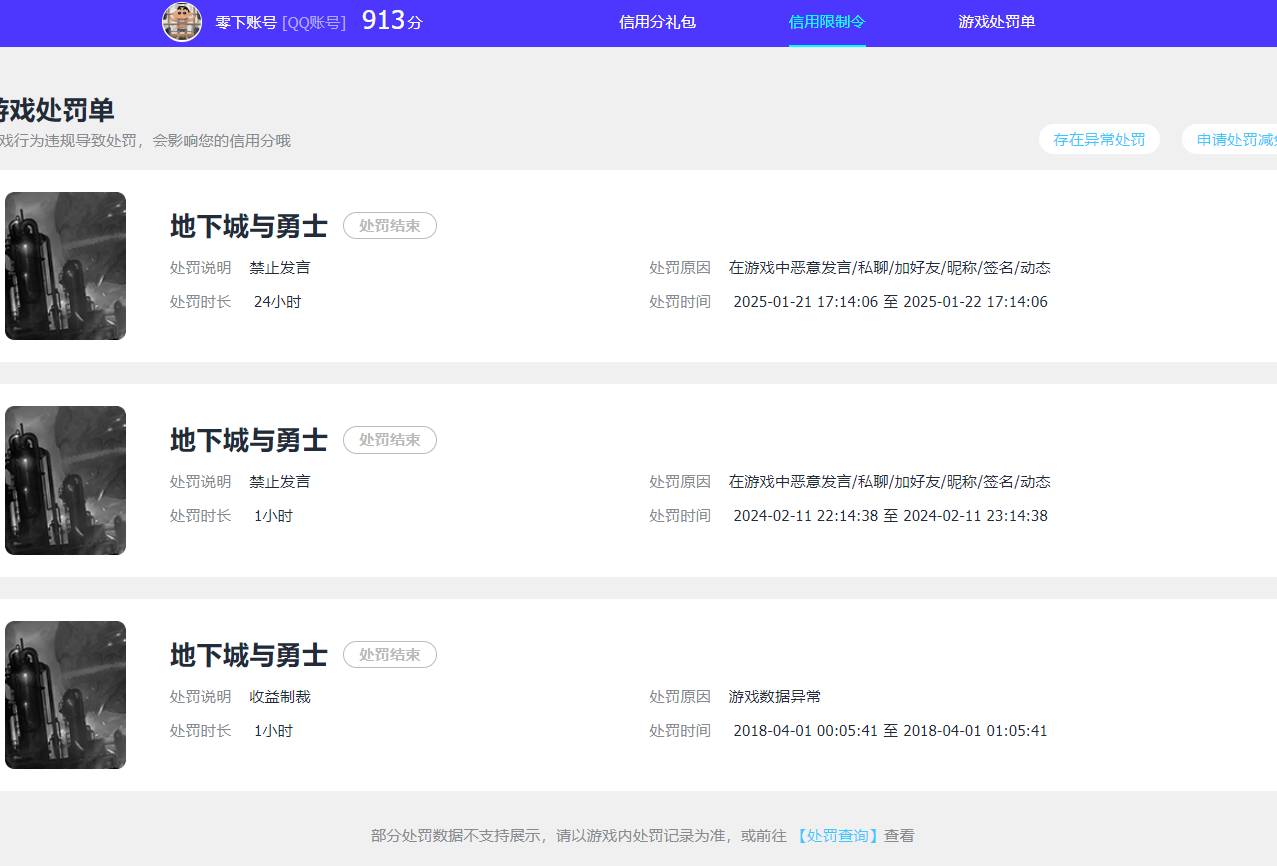Select the highlighted 信用限制令 tab
This screenshot has width=1277, height=866.
(827, 22)
